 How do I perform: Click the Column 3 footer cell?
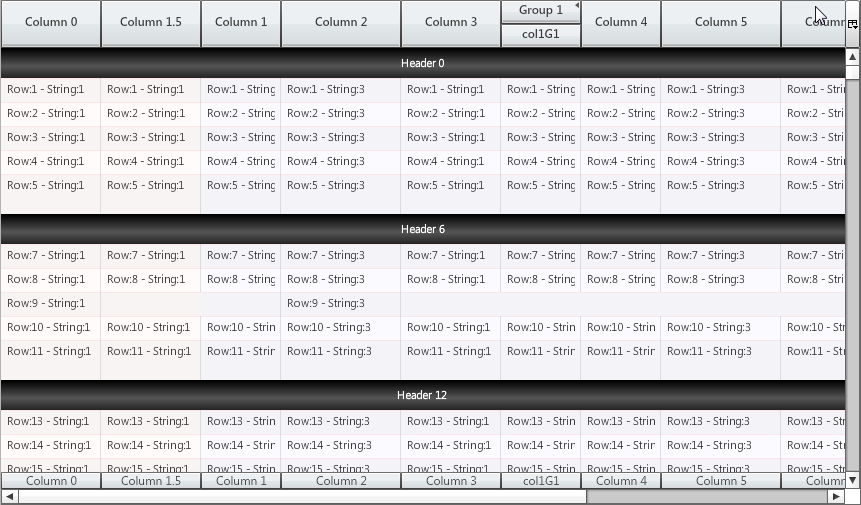click(x=451, y=481)
